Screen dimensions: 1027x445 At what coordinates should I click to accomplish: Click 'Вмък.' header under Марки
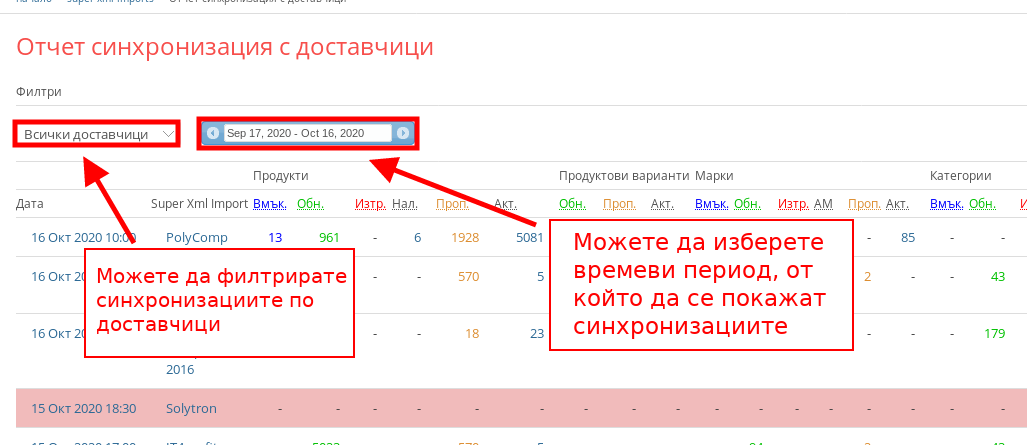point(711,204)
